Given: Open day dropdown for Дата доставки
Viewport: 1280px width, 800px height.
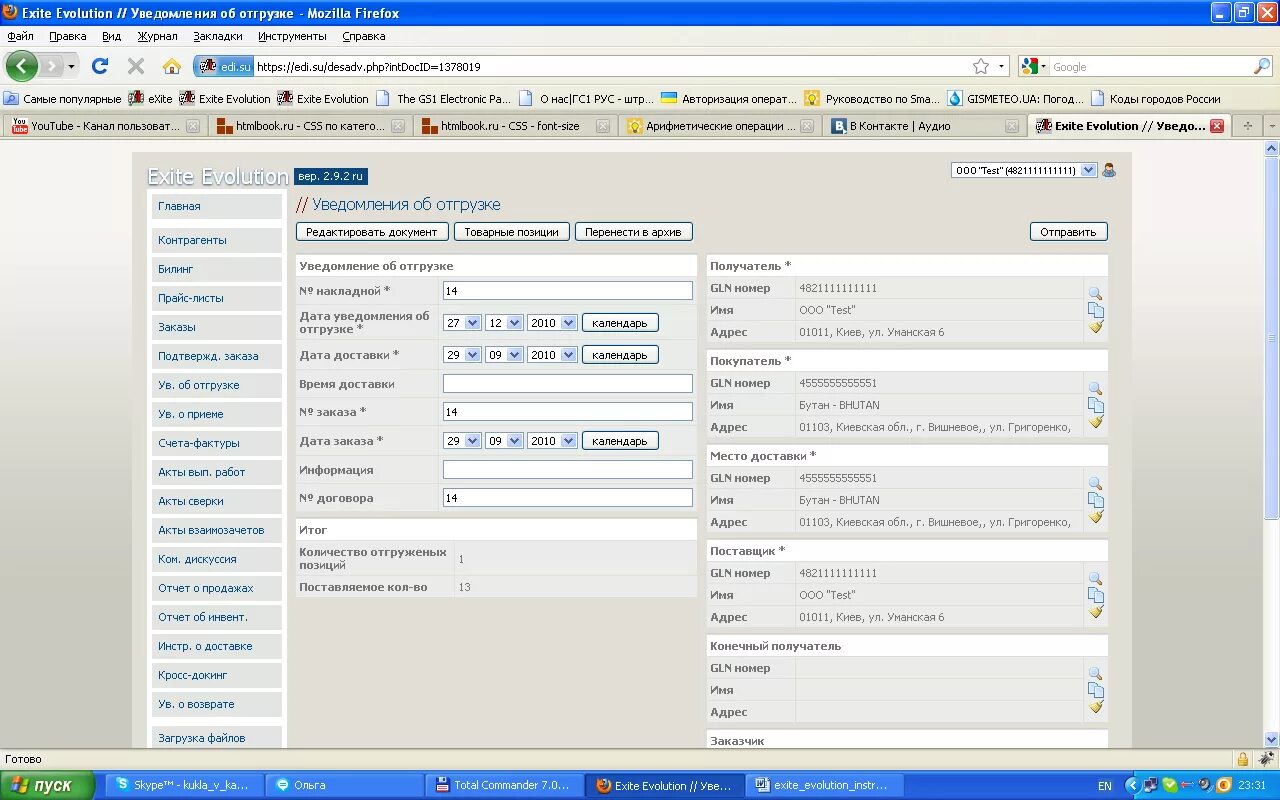Looking at the screenshot, I should tap(463, 355).
